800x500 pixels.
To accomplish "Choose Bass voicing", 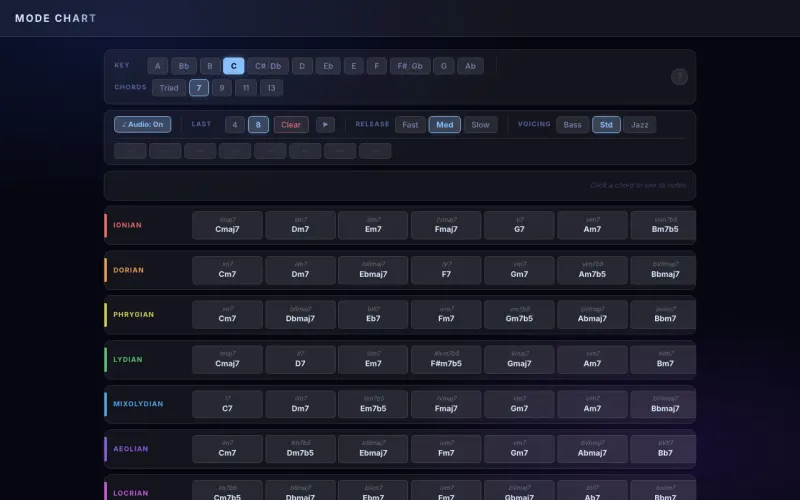I will (572, 124).
